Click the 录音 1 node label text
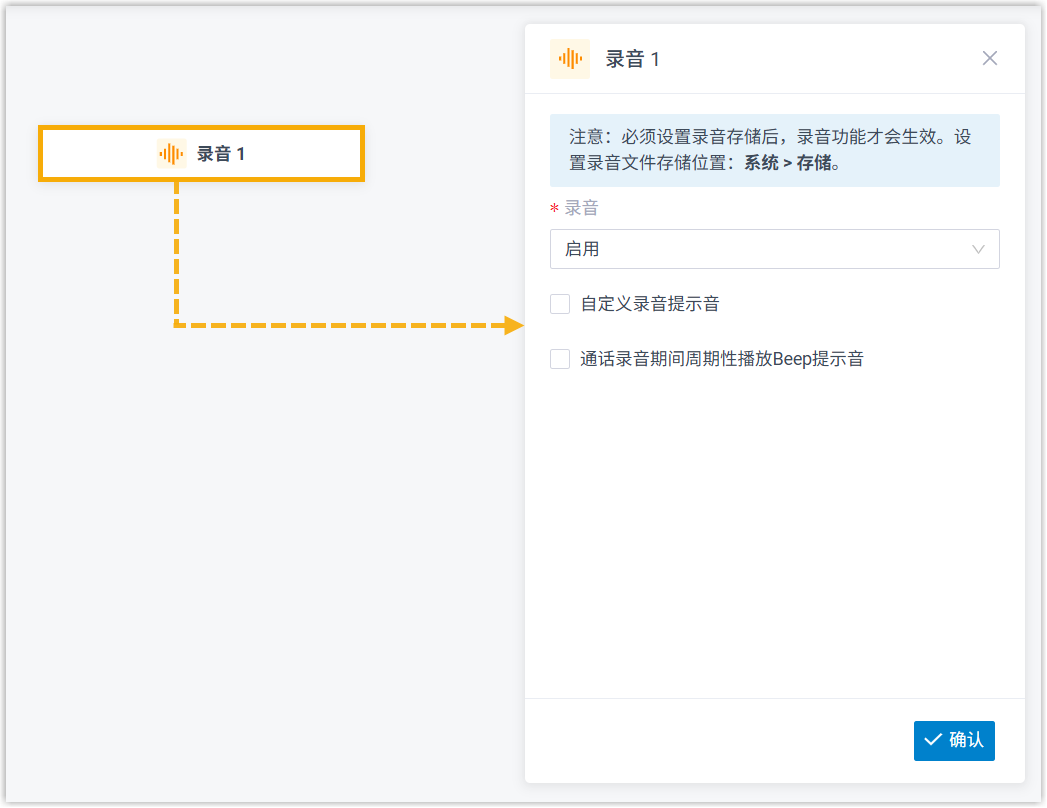The height and width of the screenshot is (808, 1047). click(221, 154)
